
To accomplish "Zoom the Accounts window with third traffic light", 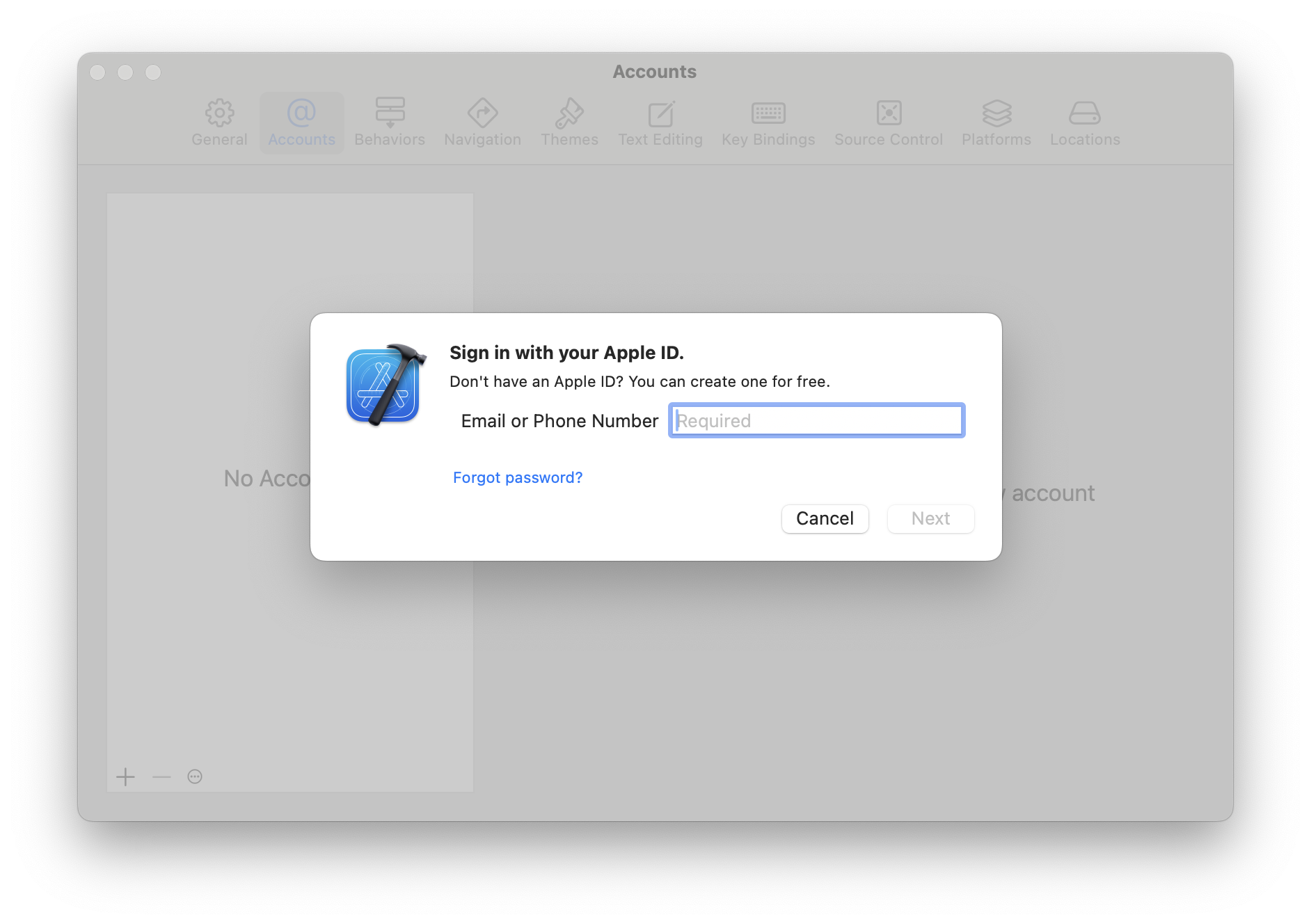I will click(153, 72).
